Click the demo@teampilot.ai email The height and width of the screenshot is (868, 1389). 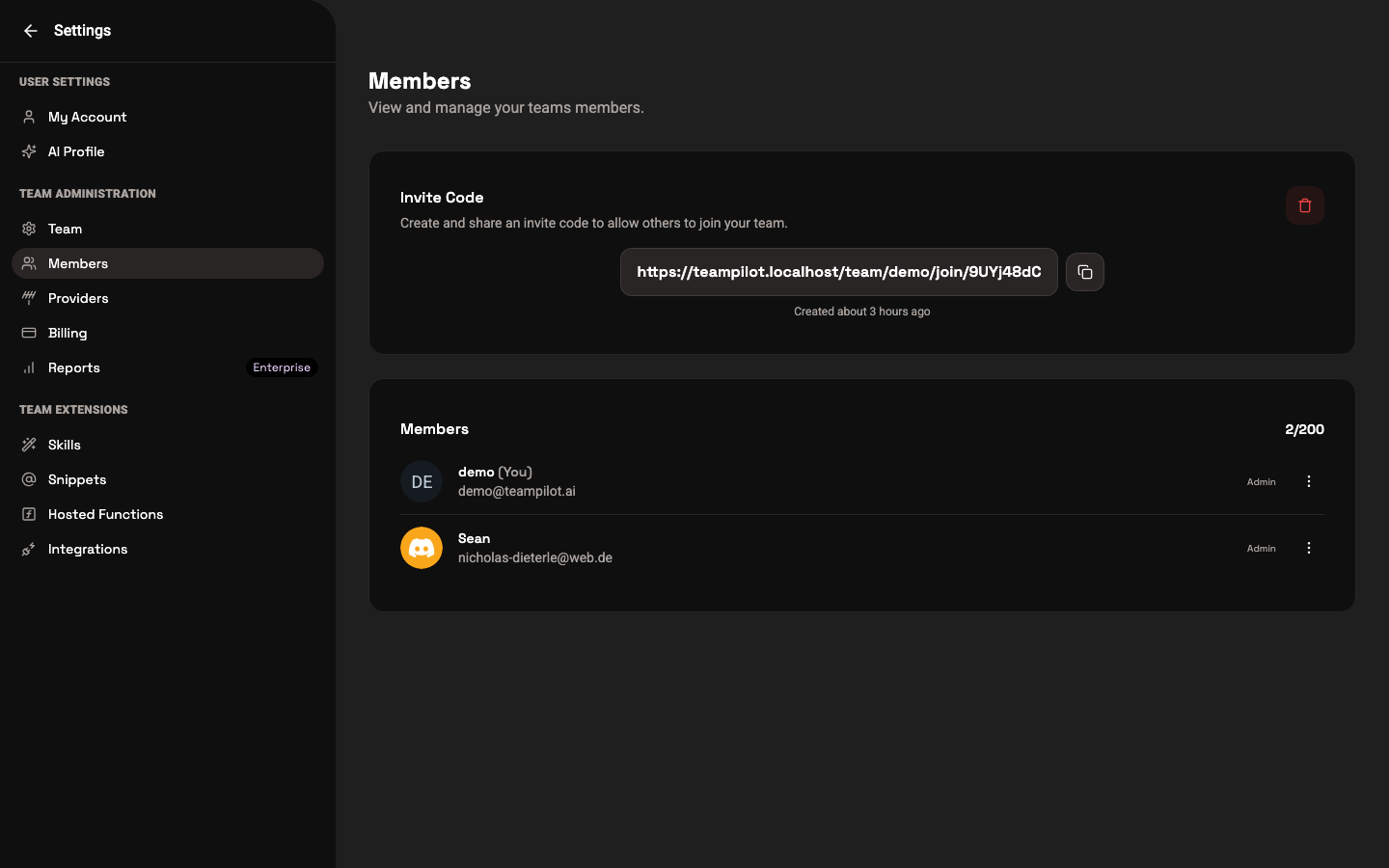(517, 491)
